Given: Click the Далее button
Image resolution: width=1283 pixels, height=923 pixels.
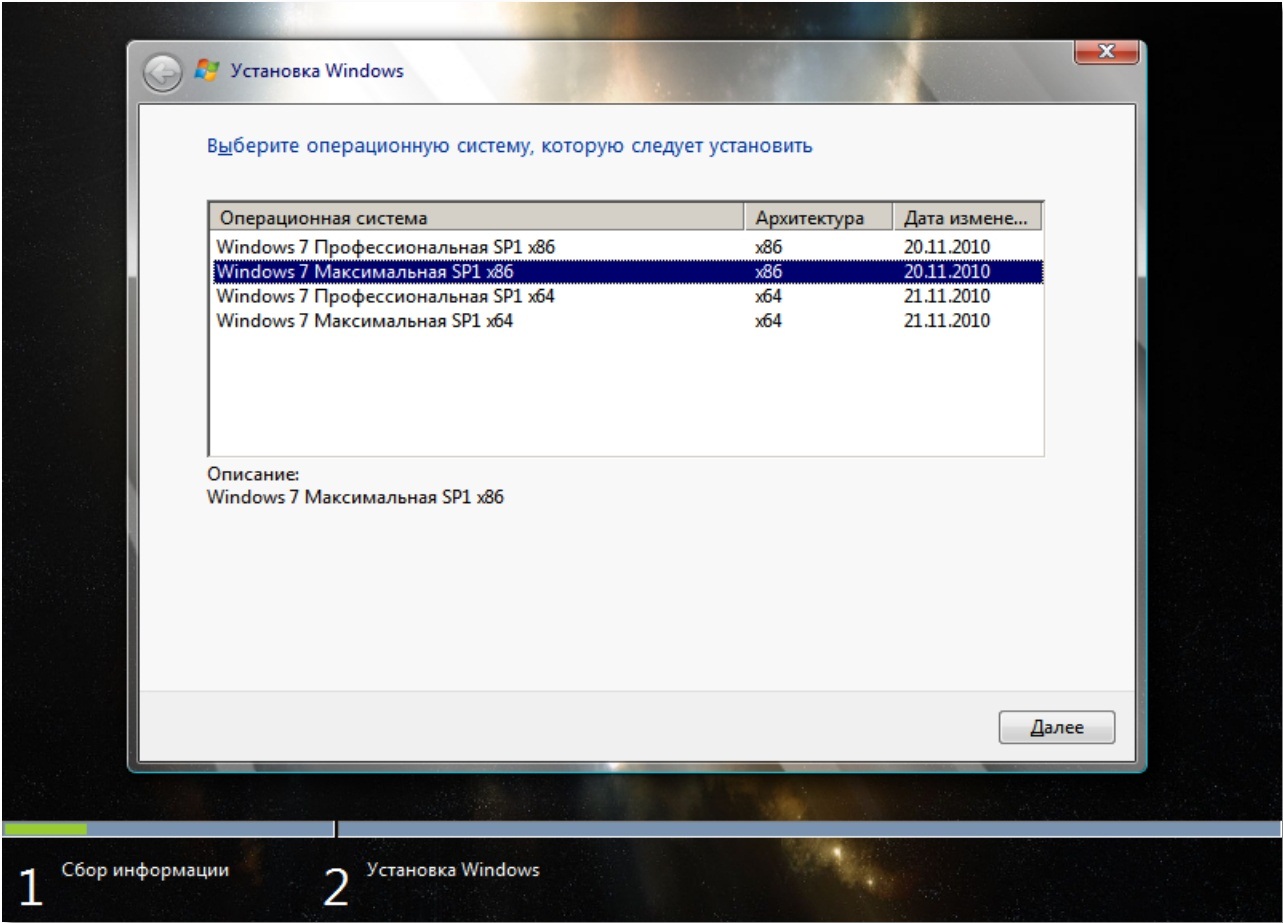Looking at the screenshot, I should pos(1056,728).
